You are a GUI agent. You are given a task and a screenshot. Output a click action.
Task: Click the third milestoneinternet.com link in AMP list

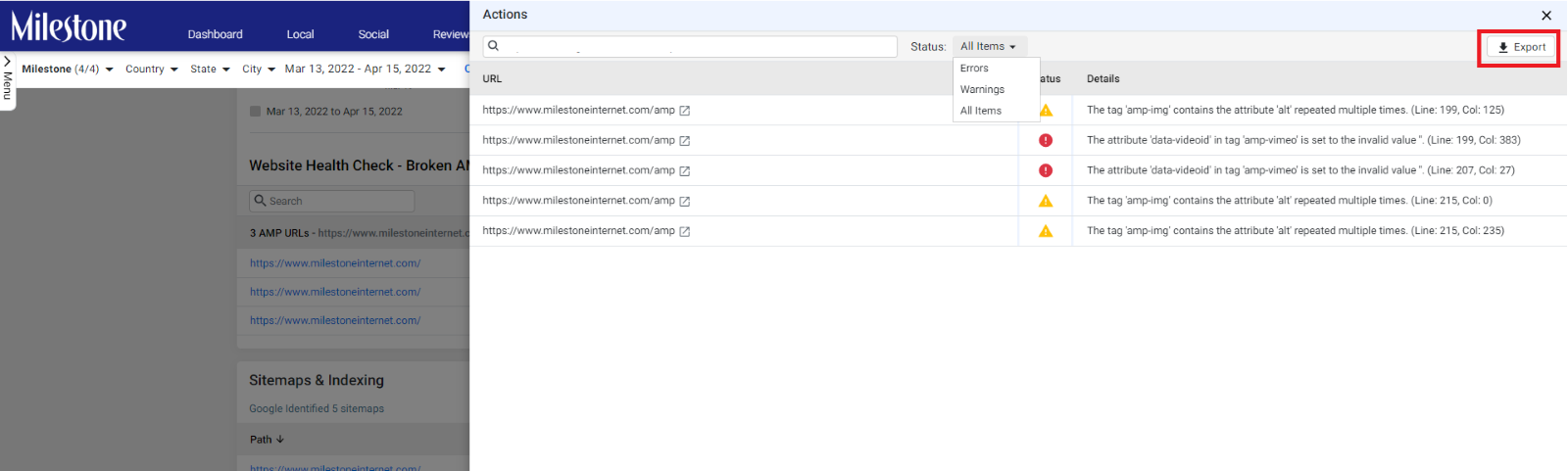pyautogui.click(x=335, y=320)
